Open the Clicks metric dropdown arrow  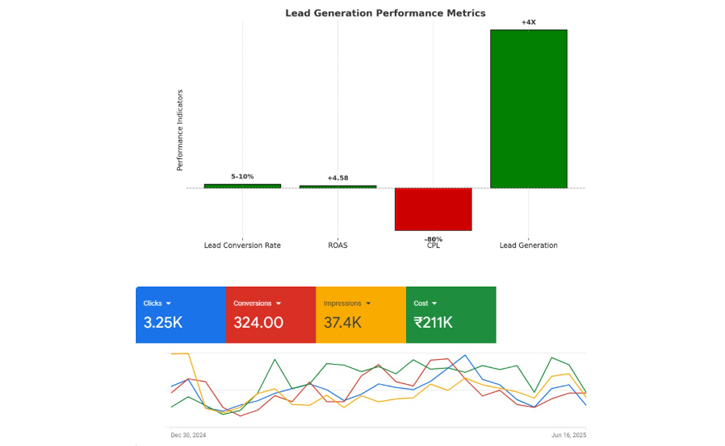169,303
